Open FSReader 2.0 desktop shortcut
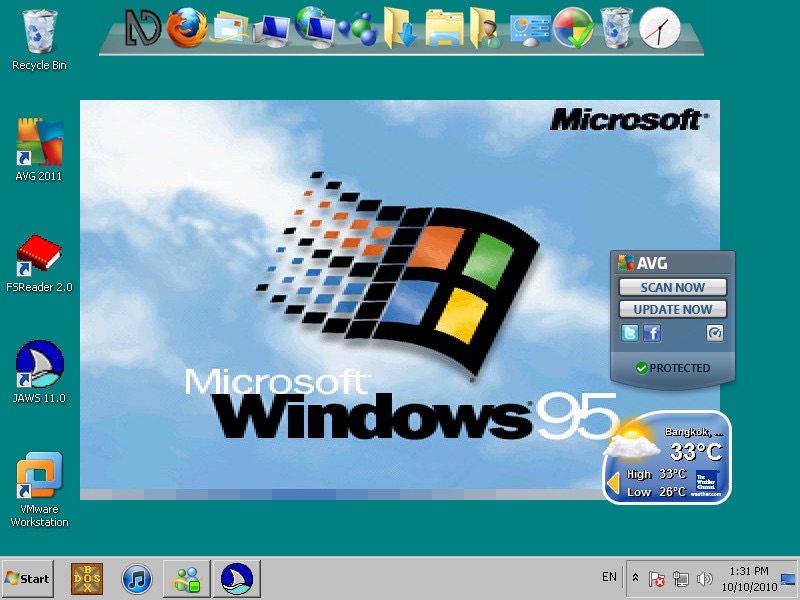 (x=39, y=256)
